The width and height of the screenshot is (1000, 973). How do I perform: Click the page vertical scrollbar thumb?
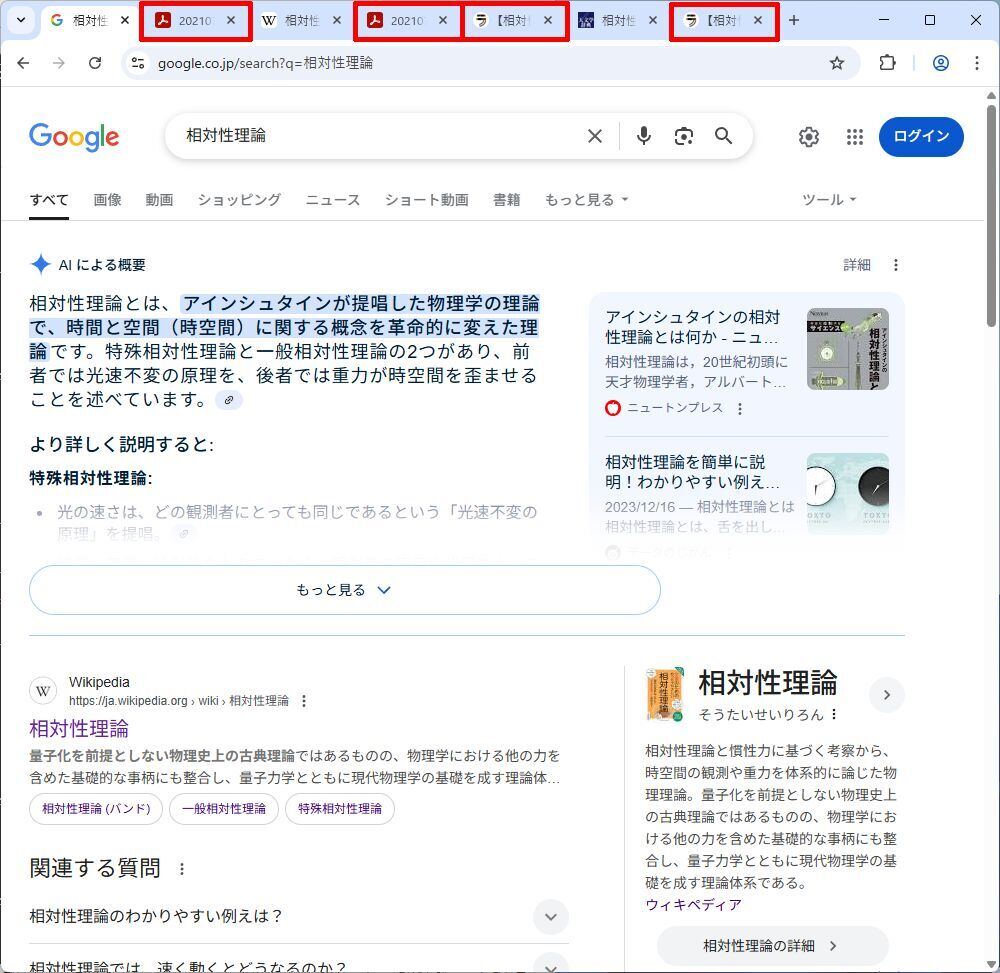[x=991, y=217]
